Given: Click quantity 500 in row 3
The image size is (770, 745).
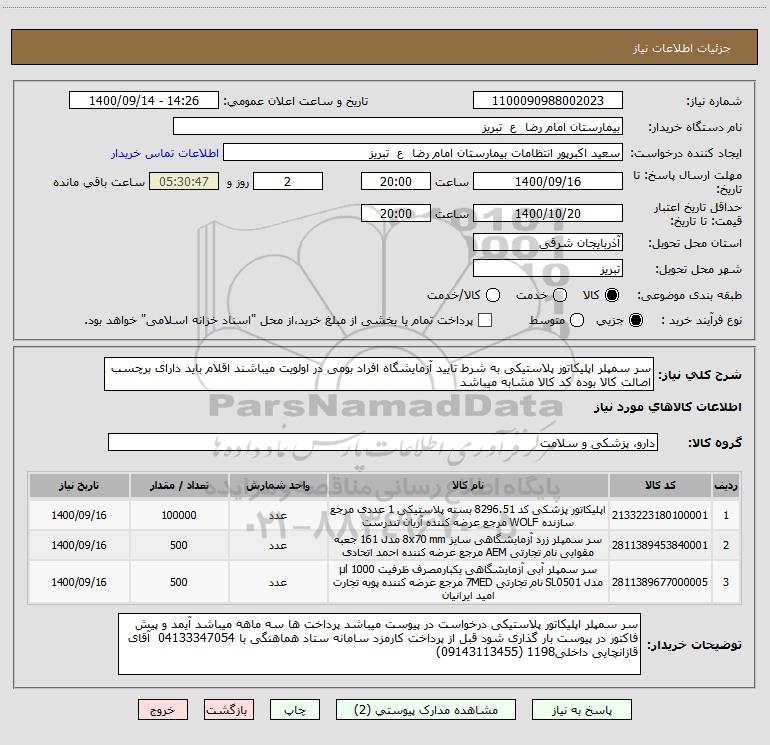Looking at the screenshot, I should pos(179,582).
